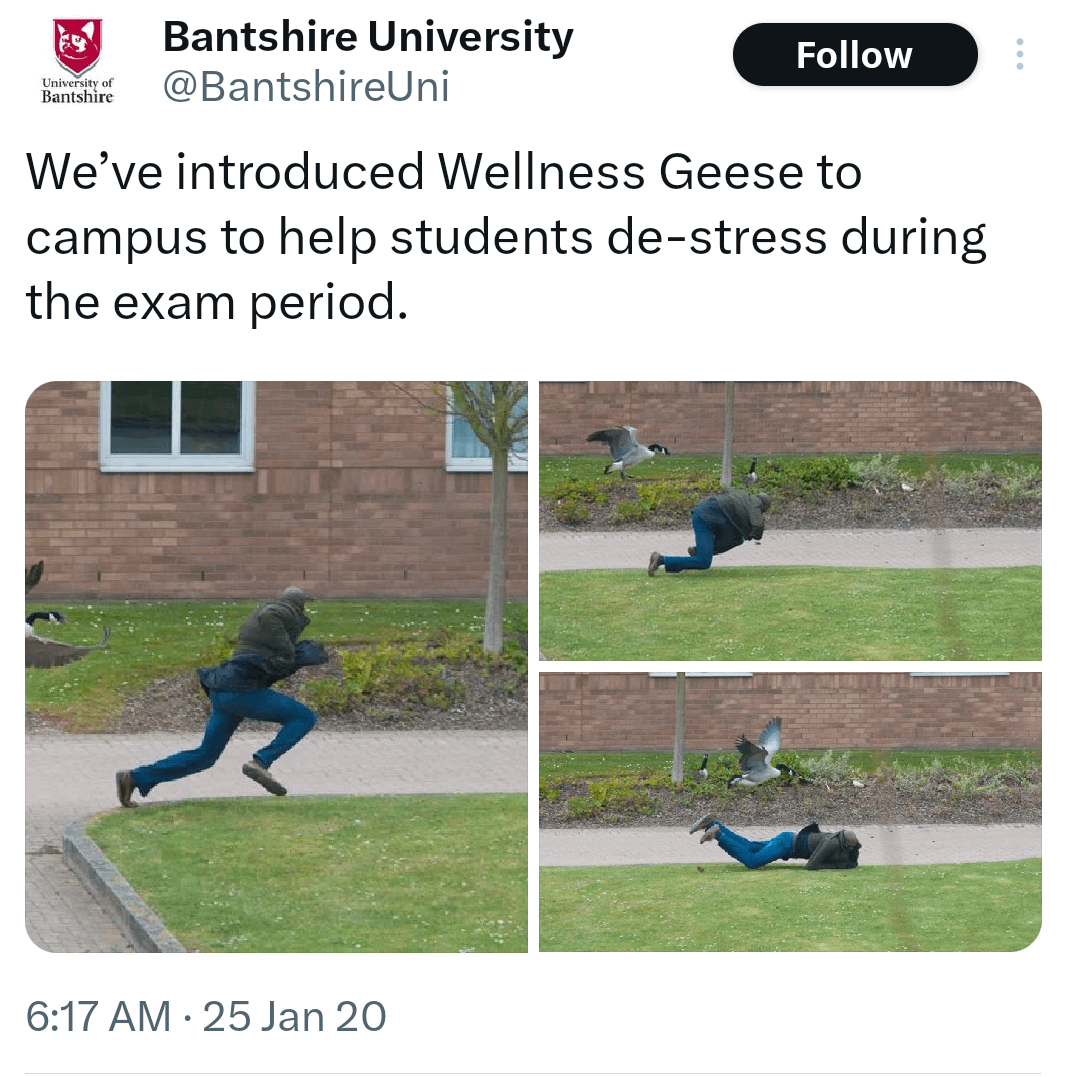The height and width of the screenshot is (1077, 1073).
Task: Click the 'University of Bantshire' logo caption
Action: click(x=77, y=91)
